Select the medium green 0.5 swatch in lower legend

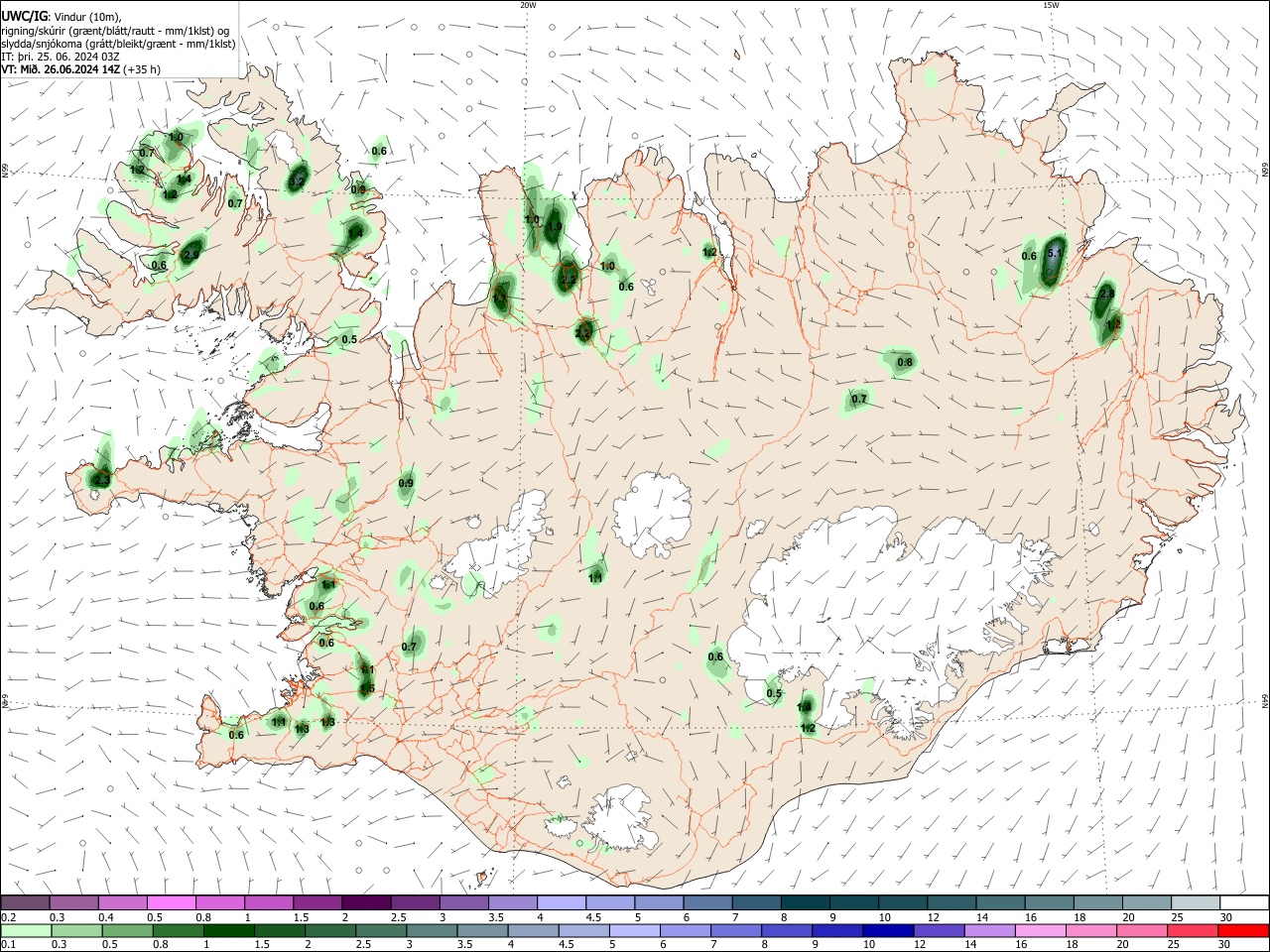tap(127, 930)
